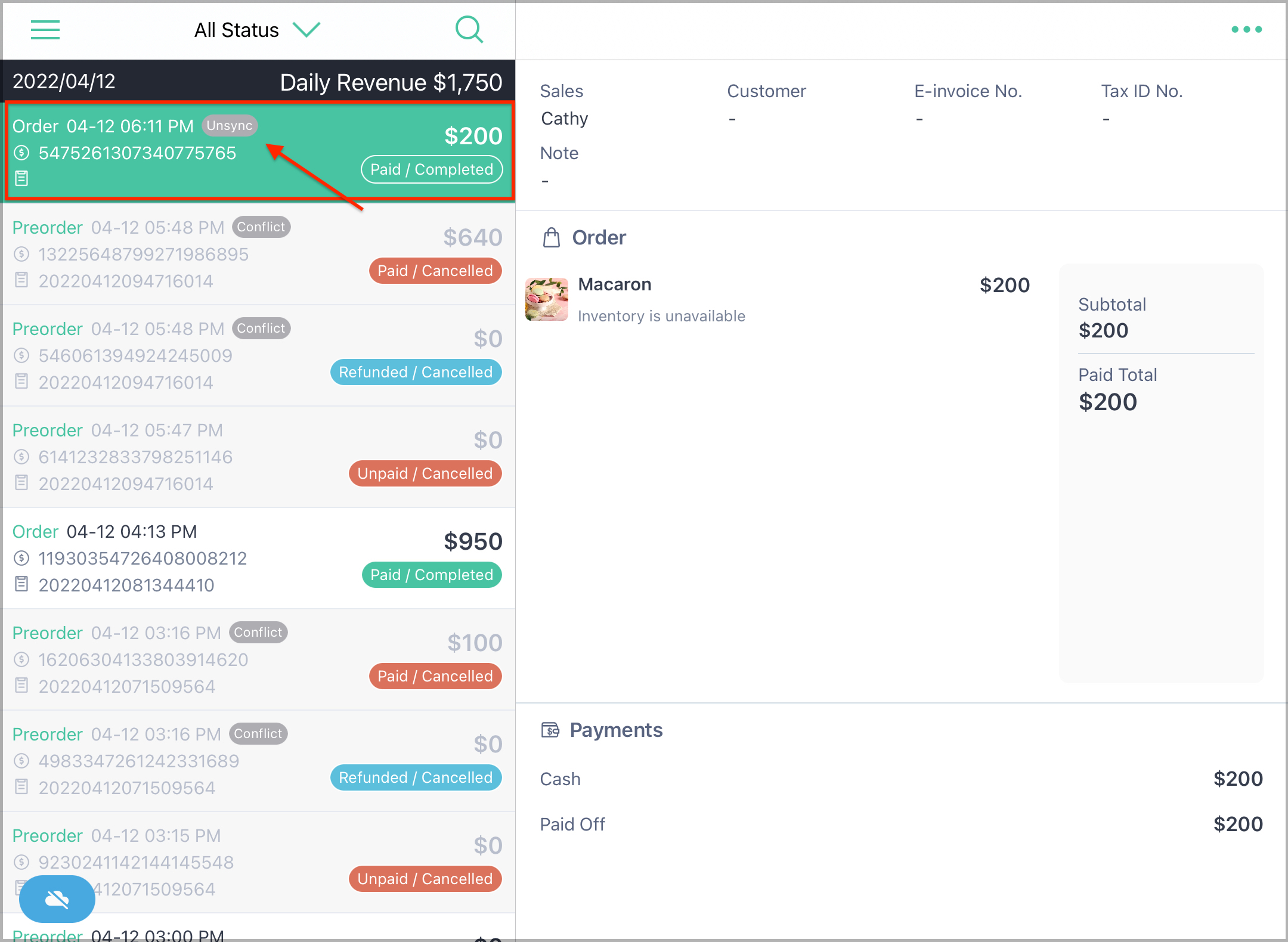Click Paid / Cancelled badge on $100 preorder
Viewport: 1288px width, 942px height.
pyautogui.click(x=435, y=676)
